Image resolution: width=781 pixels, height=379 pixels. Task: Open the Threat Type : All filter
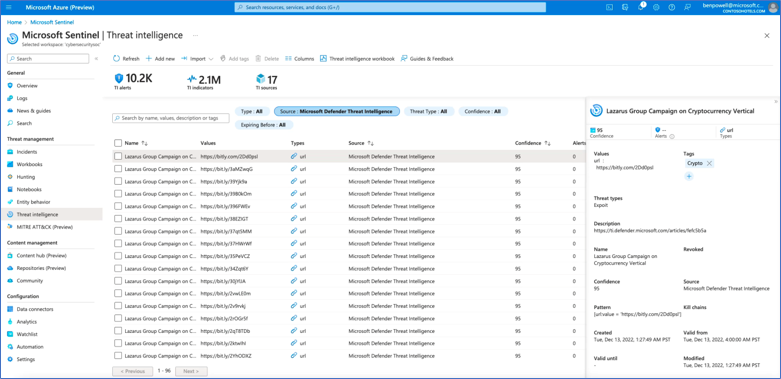coord(428,112)
